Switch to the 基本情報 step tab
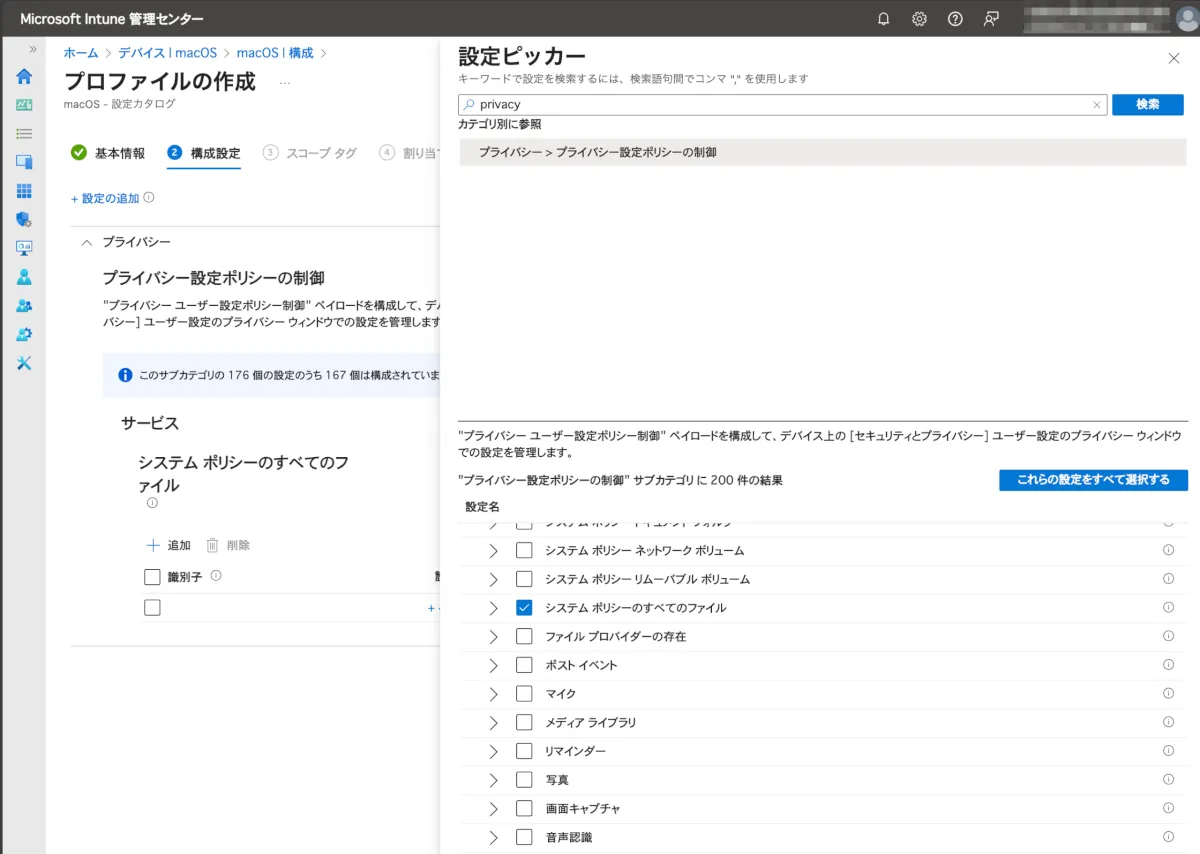This screenshot has width=1200, height=854. pyautogui.click(x=108, y=153)
